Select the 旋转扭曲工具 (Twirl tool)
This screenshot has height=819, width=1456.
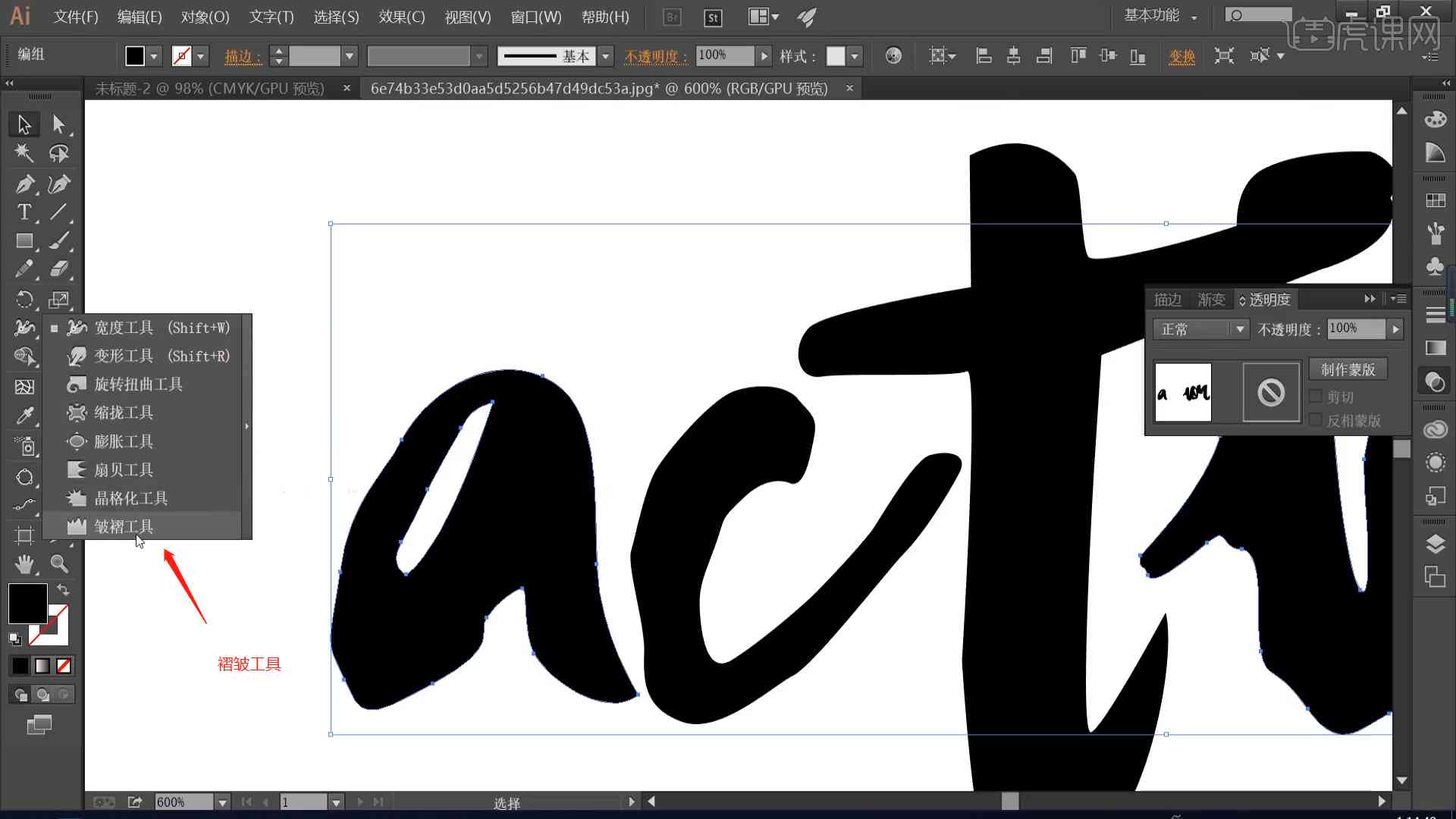tap(139, 384)
